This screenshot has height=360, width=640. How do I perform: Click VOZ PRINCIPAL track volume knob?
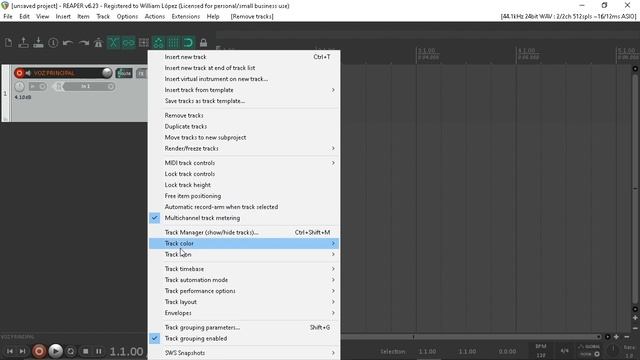107,73
